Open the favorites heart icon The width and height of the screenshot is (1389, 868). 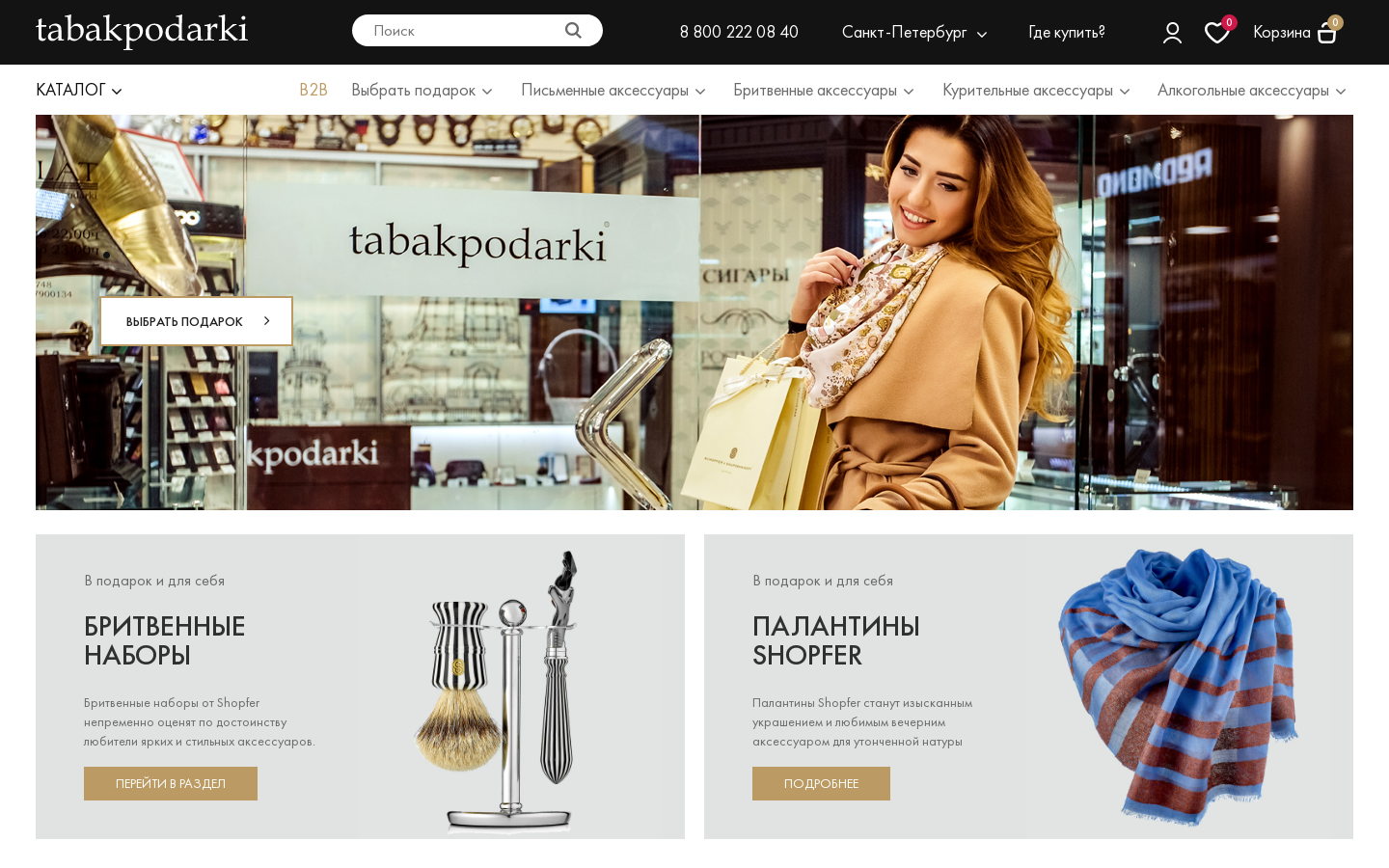tap(1217, 33)
